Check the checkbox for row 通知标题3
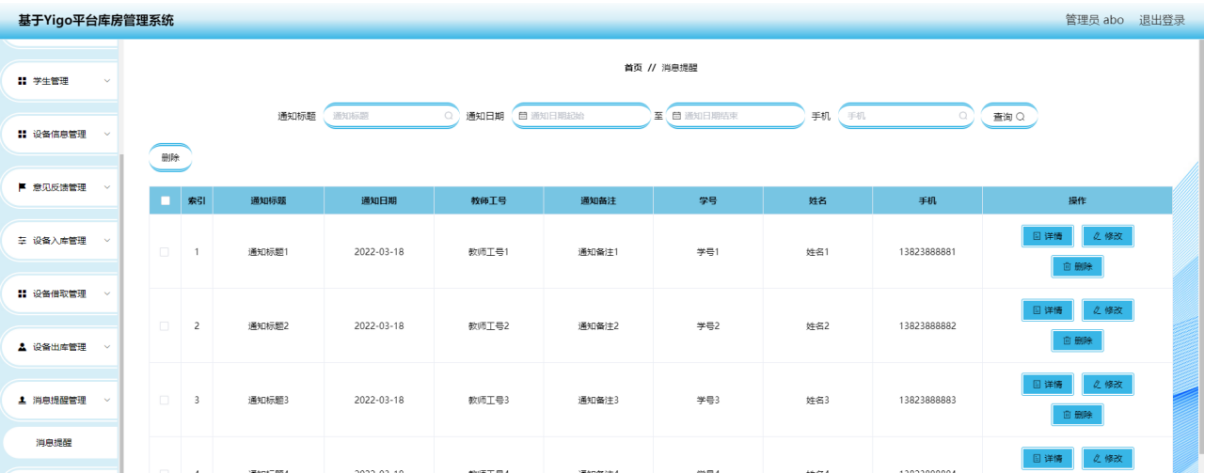 coord(164,400)
